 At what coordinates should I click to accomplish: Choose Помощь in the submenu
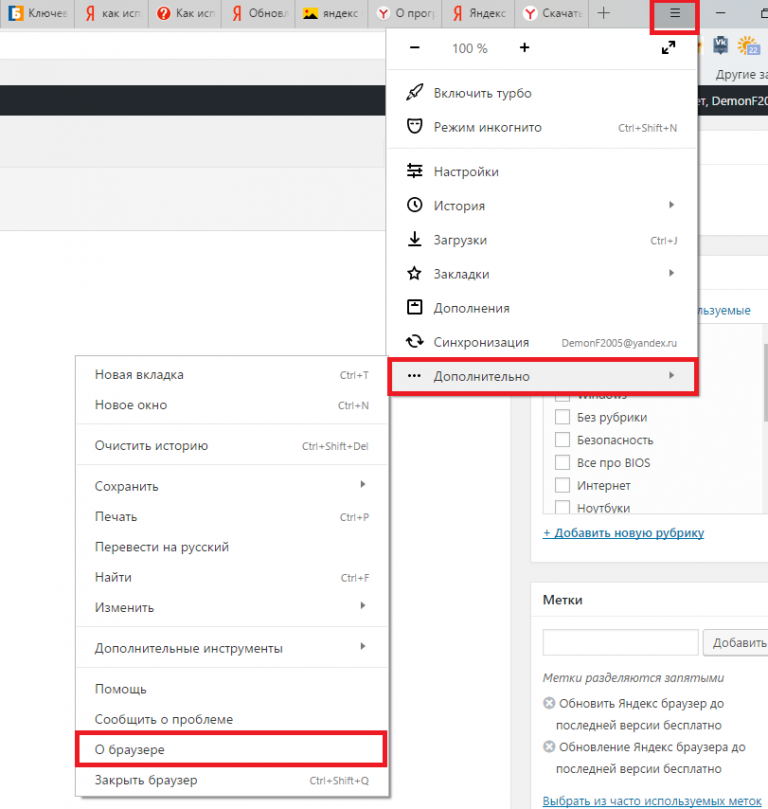(232, 689)
